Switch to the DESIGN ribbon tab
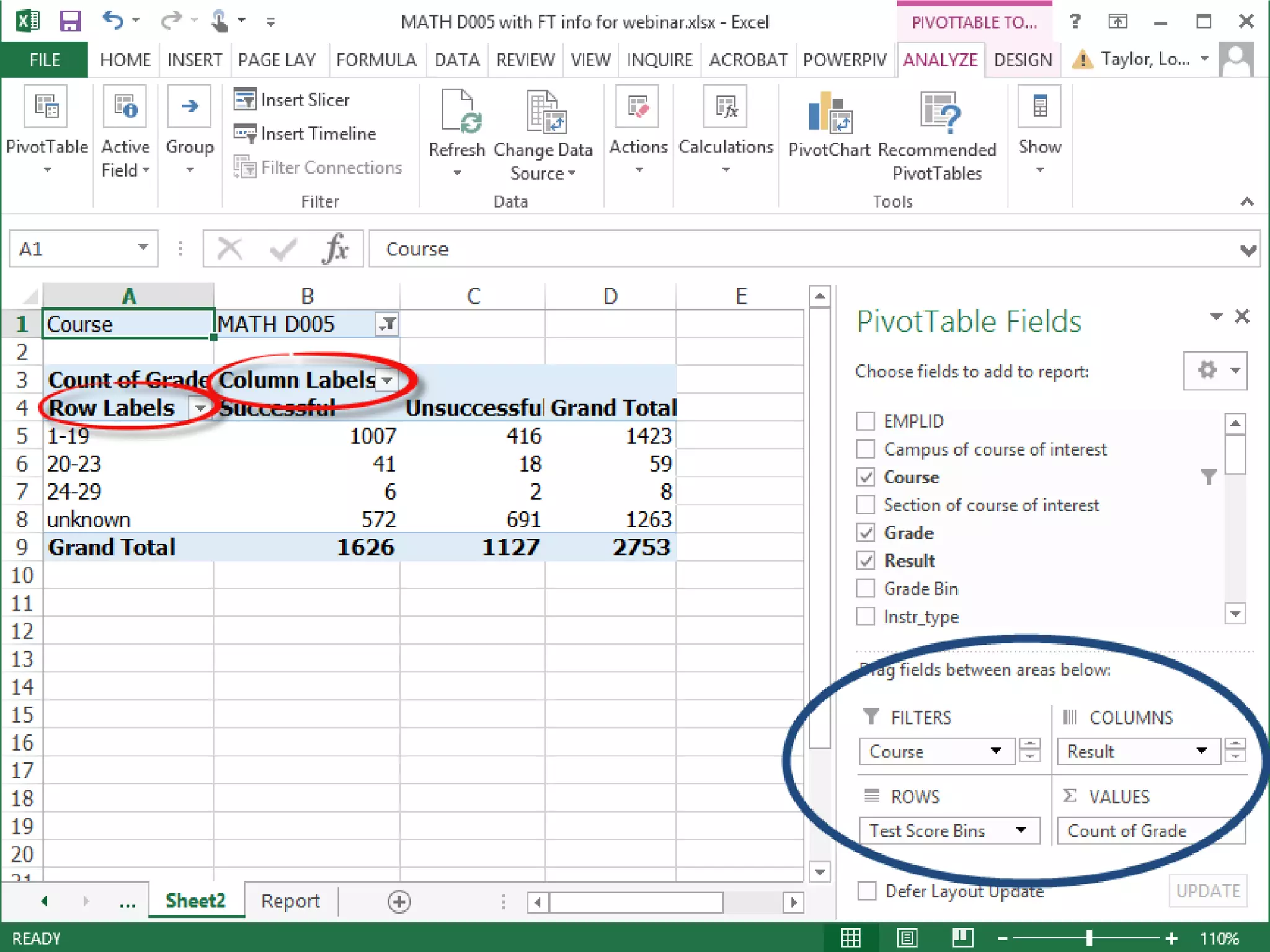This screenshot has width=1270, height=952. coord(1023,60)
